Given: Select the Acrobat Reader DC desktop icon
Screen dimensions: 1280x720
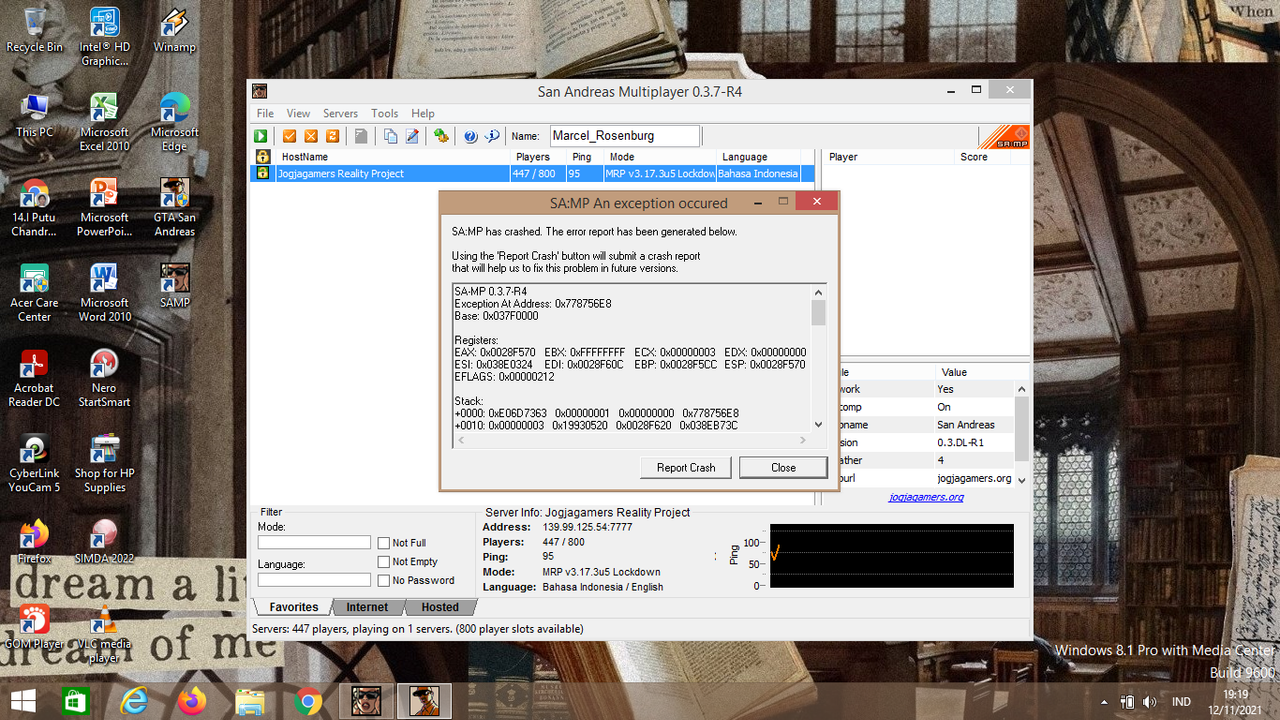Looking at the screenshot, I should pyautogui.click(x=34, y=378).
